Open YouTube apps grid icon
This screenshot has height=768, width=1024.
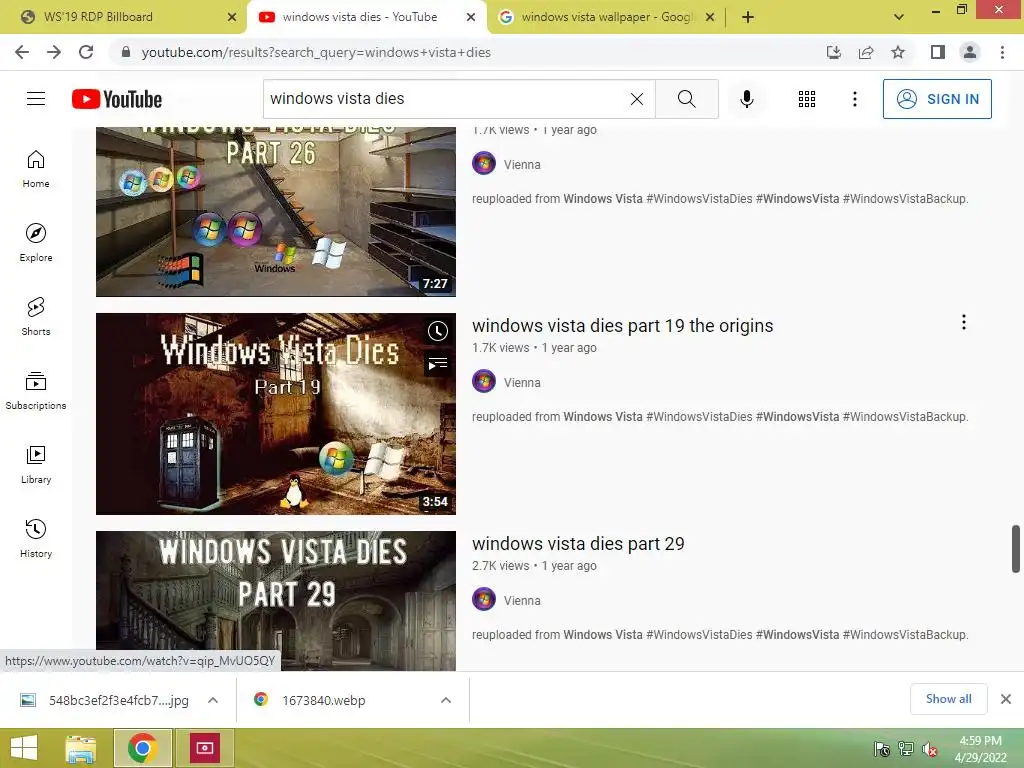pos(807,99)
